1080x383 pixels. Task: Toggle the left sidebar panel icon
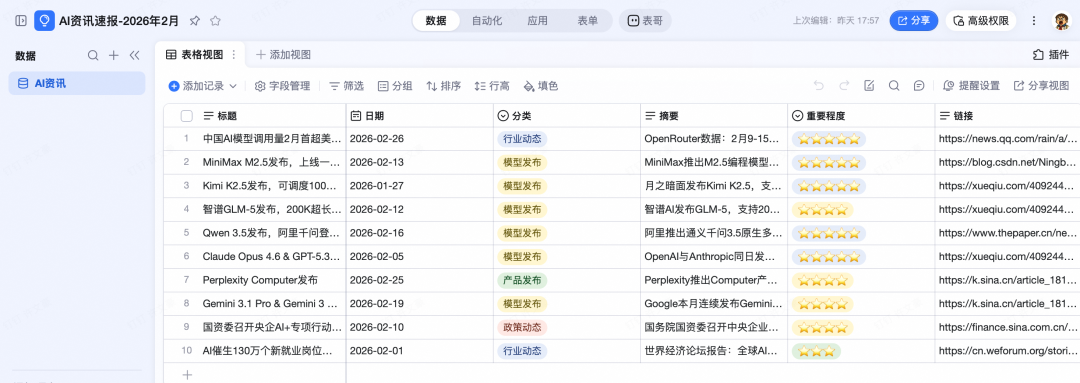click(x=21, y=21)
